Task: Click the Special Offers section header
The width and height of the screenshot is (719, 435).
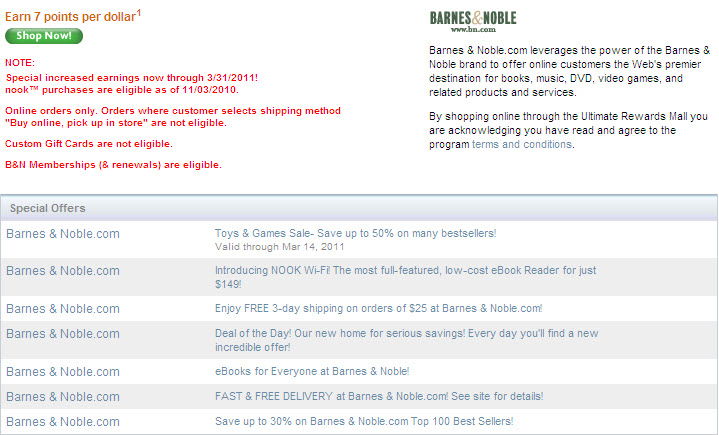Action: 359,208
